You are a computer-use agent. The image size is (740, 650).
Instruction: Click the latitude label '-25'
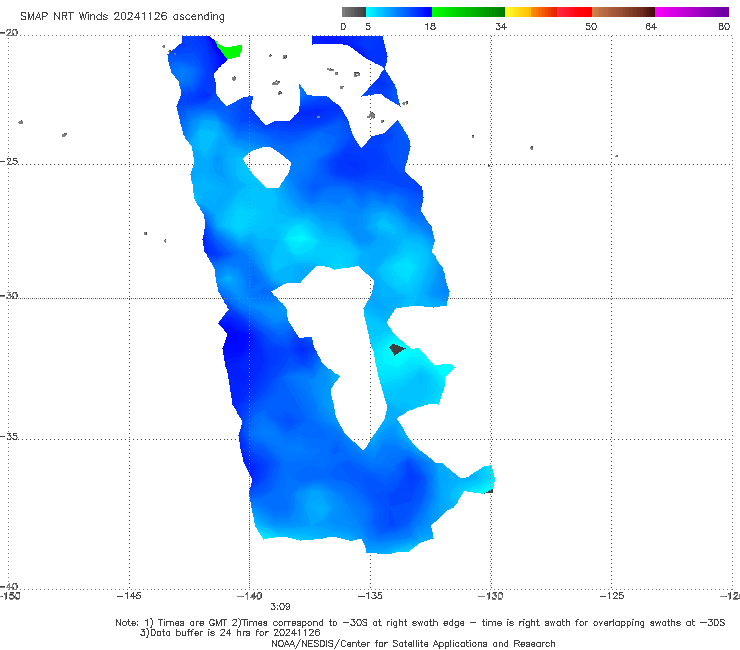click(10, 161)
